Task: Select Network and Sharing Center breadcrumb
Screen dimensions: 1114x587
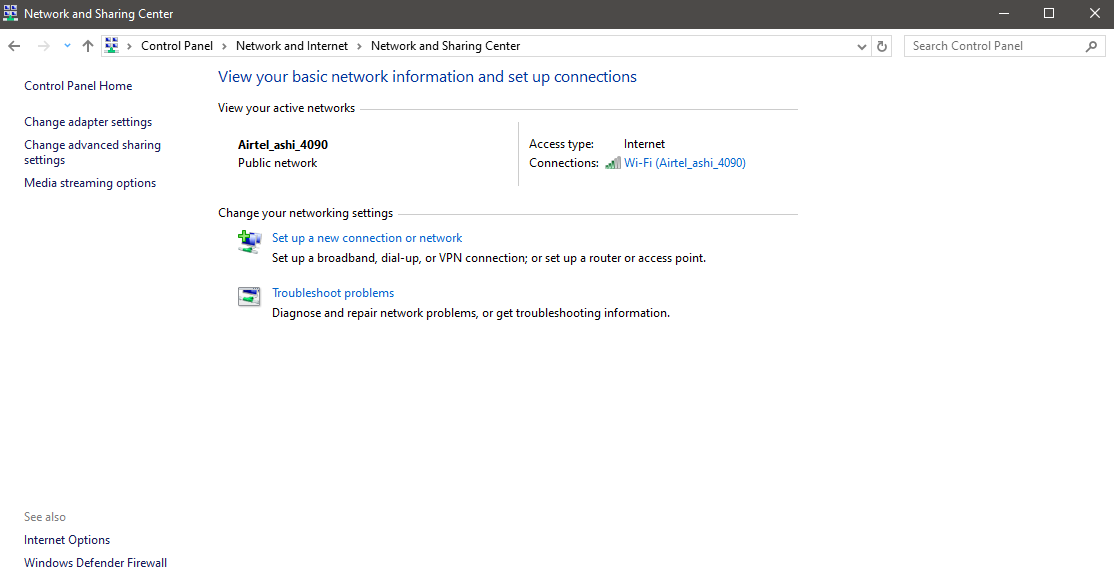Action: (445, 46)
